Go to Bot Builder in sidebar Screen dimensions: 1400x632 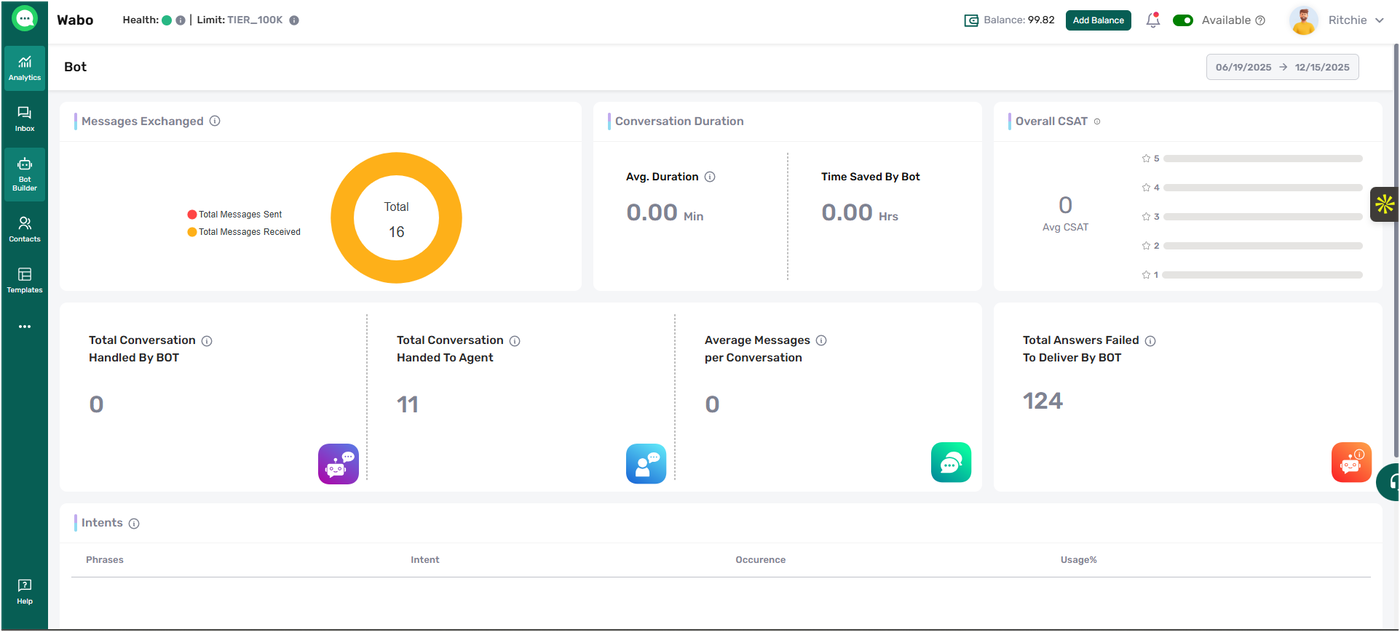[25, 175]
